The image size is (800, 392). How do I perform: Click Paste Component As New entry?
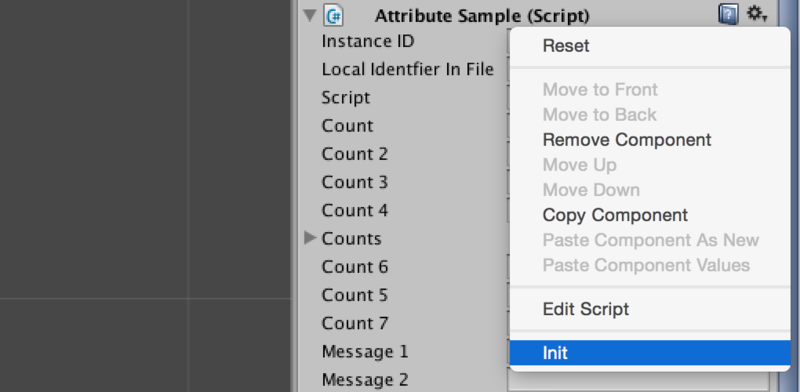click(x=650, y=240)
